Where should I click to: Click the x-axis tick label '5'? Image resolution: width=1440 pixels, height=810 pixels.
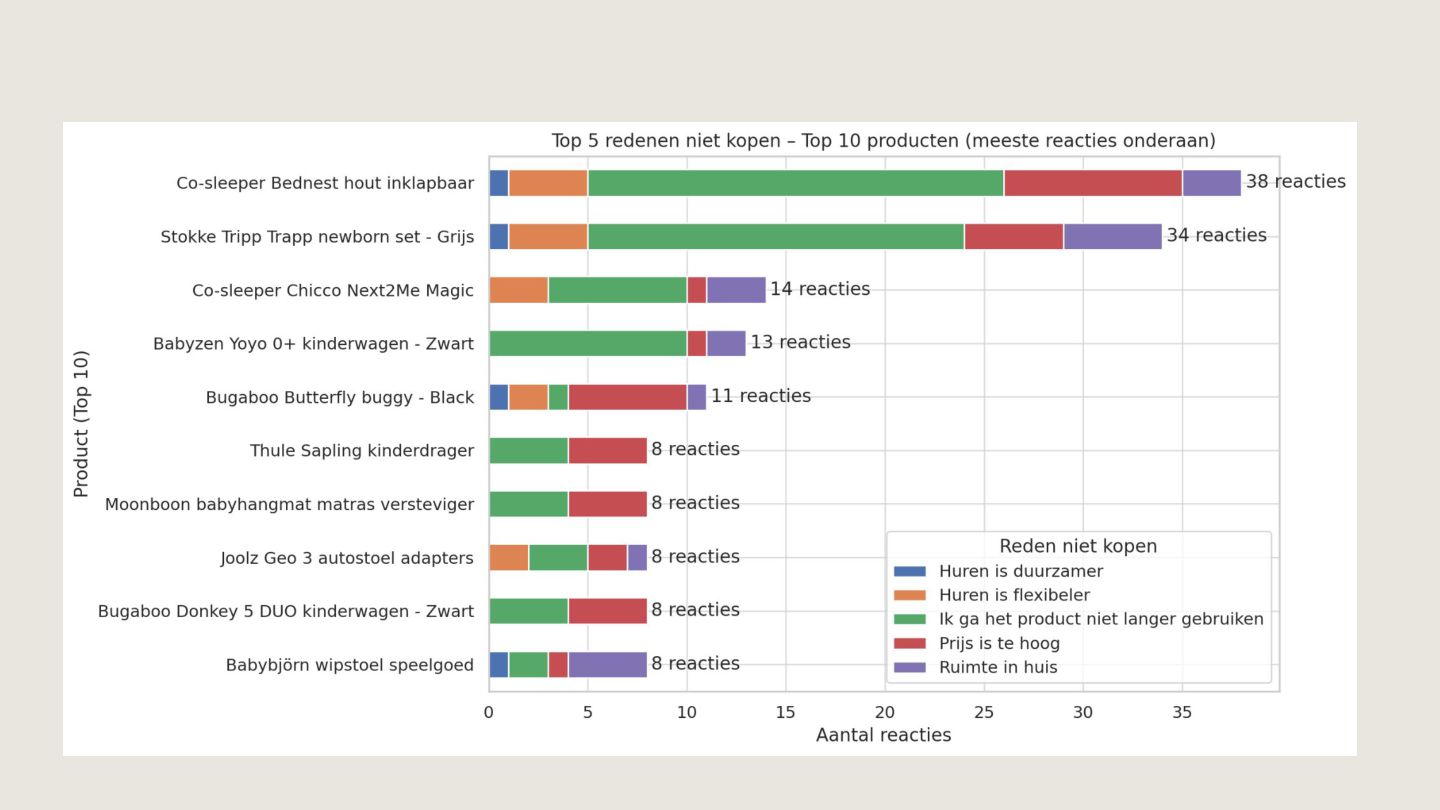[588, 713]
